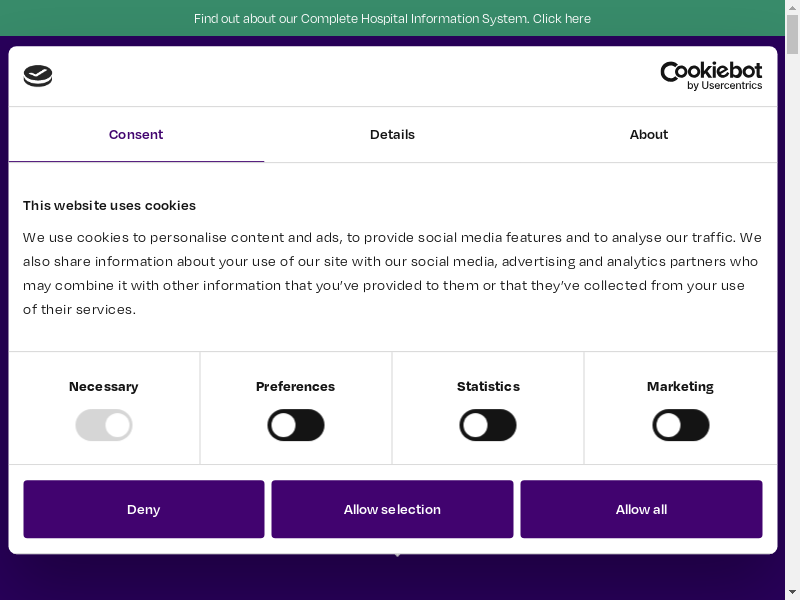Open the Complete Hospital Information System banner link
Screen dimensions: 800x600
pos(392,18)
